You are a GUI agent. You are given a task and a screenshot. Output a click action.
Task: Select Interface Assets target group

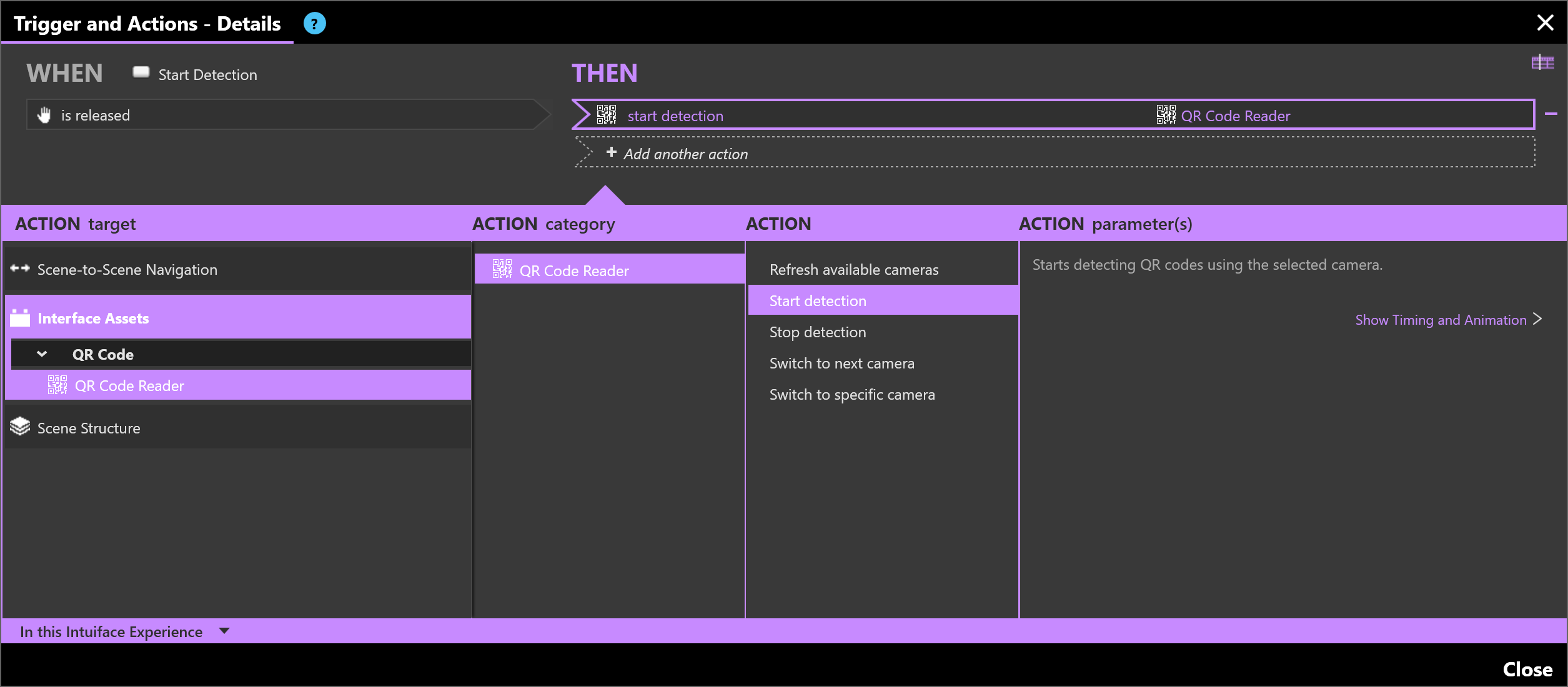pos(238,317)
